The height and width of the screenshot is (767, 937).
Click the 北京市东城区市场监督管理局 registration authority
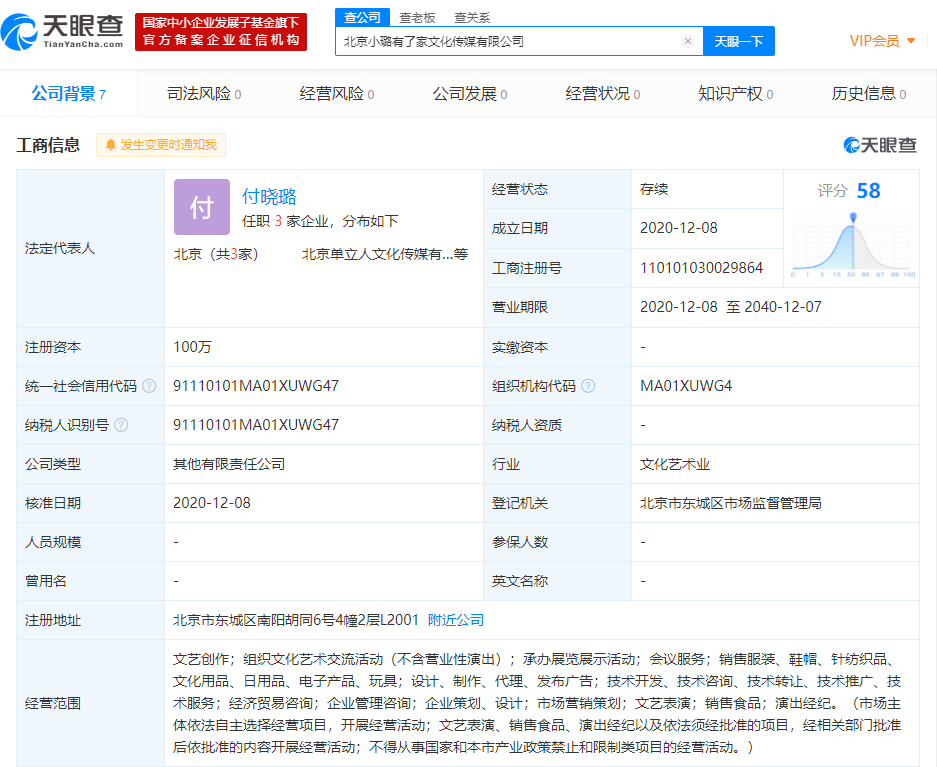[x=731, y=503]
